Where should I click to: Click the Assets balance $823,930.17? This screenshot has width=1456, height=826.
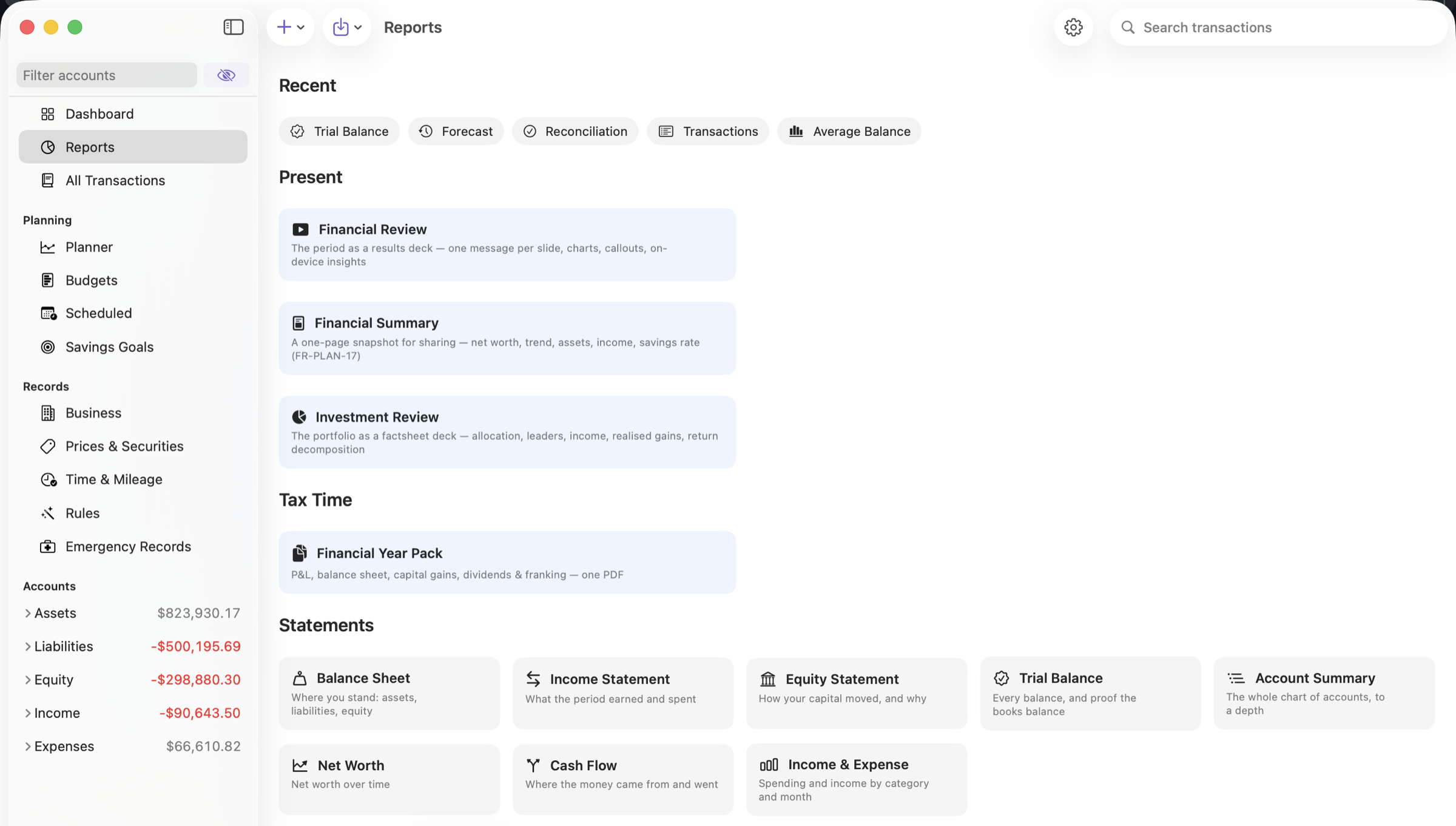[199, 614]
